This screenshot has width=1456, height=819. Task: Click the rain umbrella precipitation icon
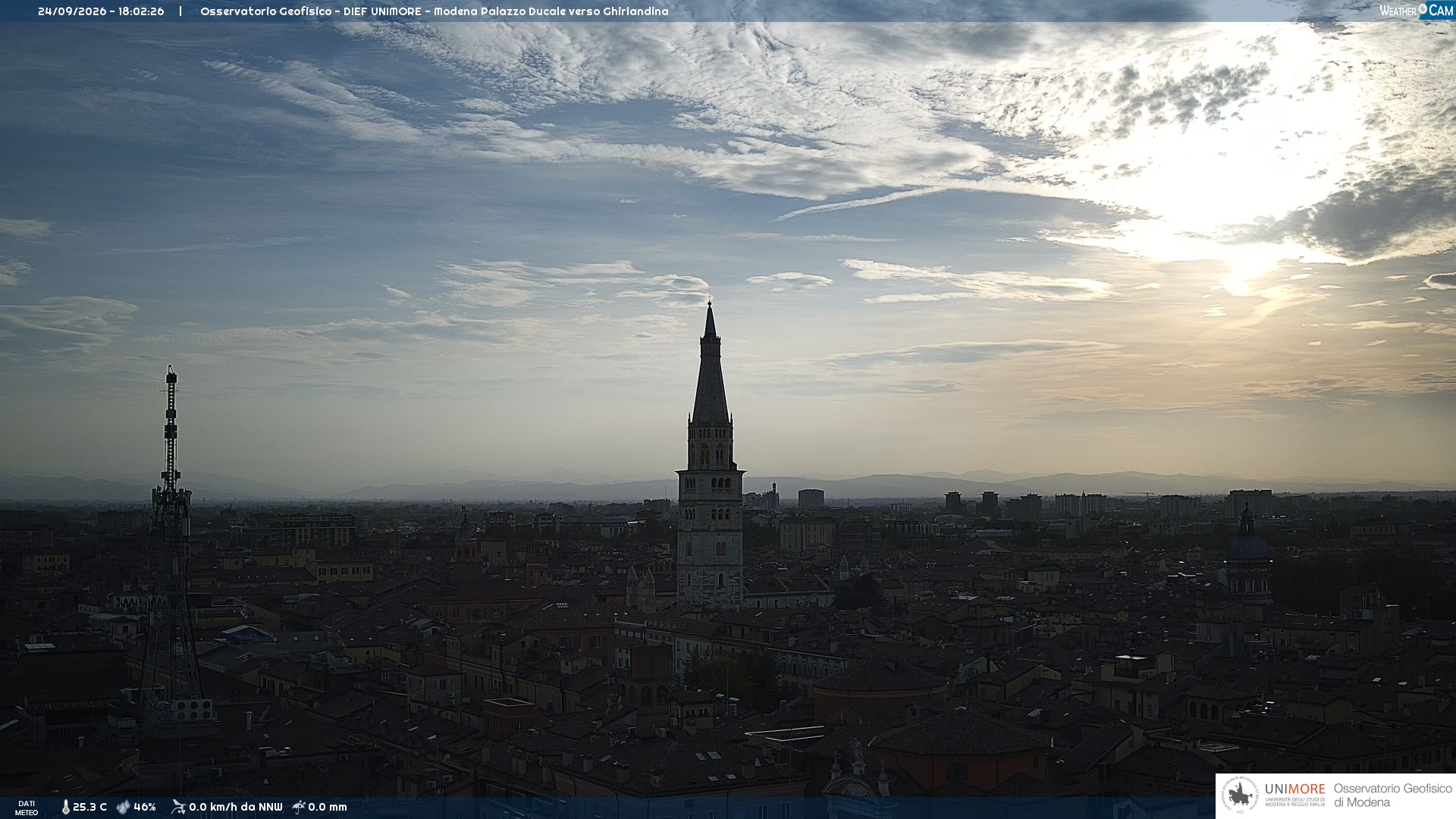pyautogui.click(x=299, y=807)
